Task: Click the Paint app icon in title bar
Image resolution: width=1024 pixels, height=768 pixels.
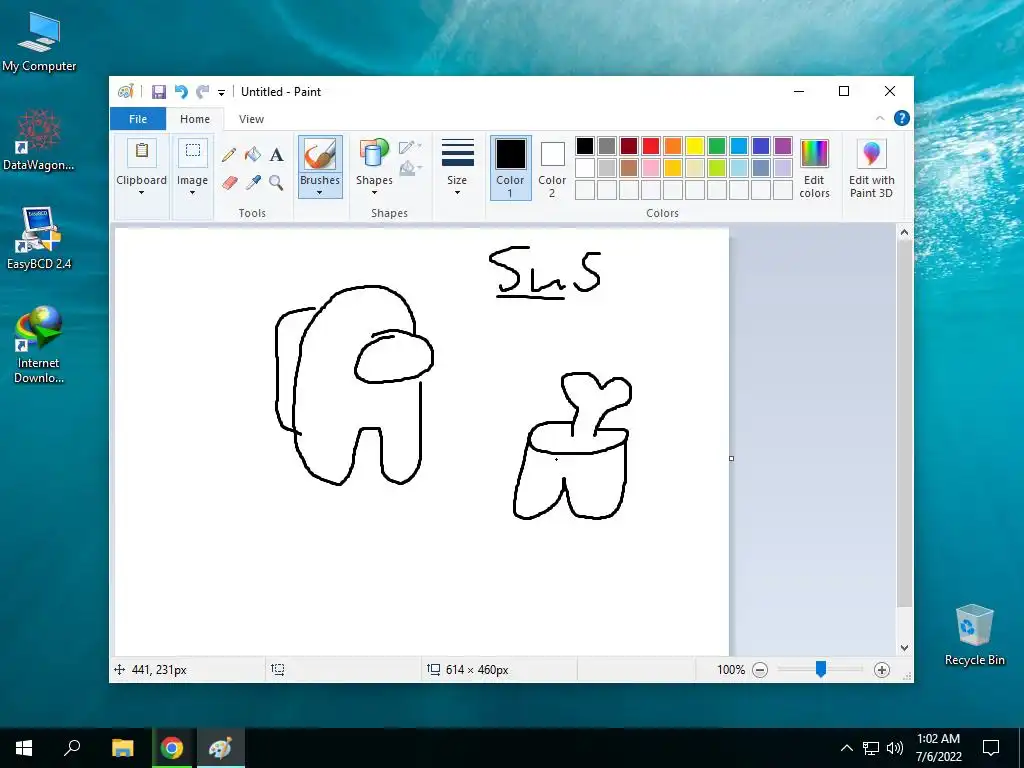Action: [x=125, y=91]
